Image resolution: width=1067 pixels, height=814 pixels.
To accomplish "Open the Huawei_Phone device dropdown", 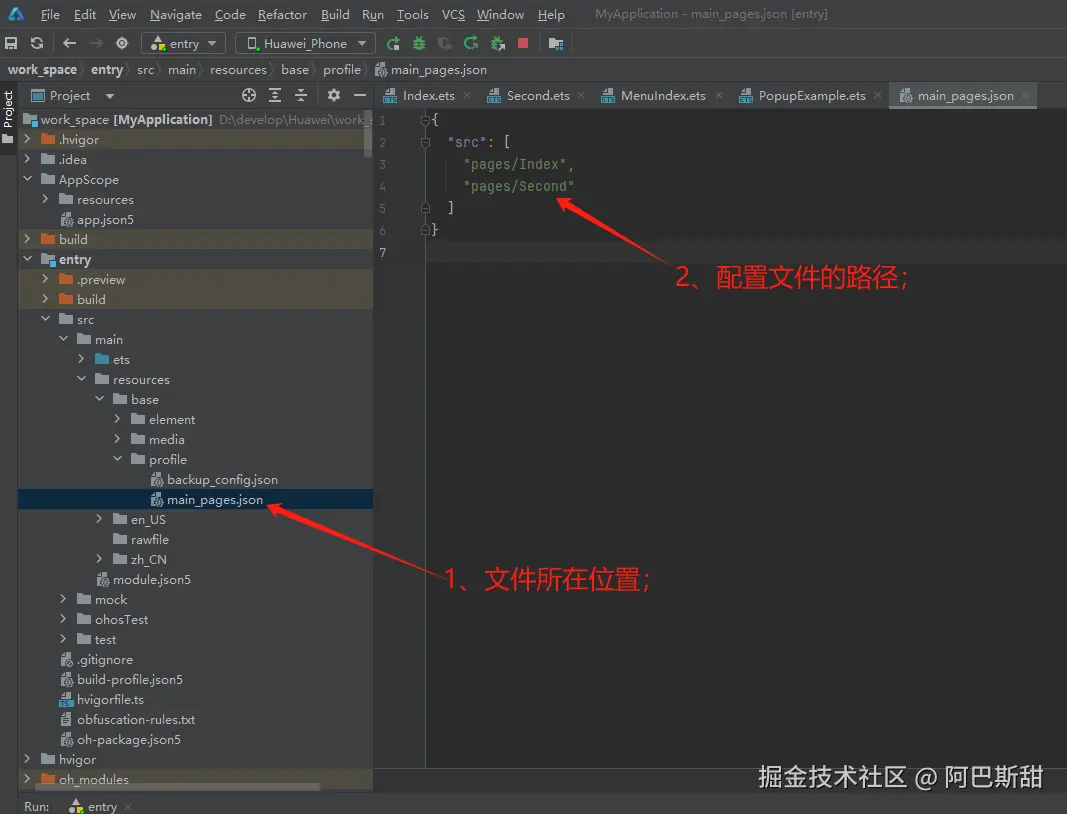I will (305, 44).
